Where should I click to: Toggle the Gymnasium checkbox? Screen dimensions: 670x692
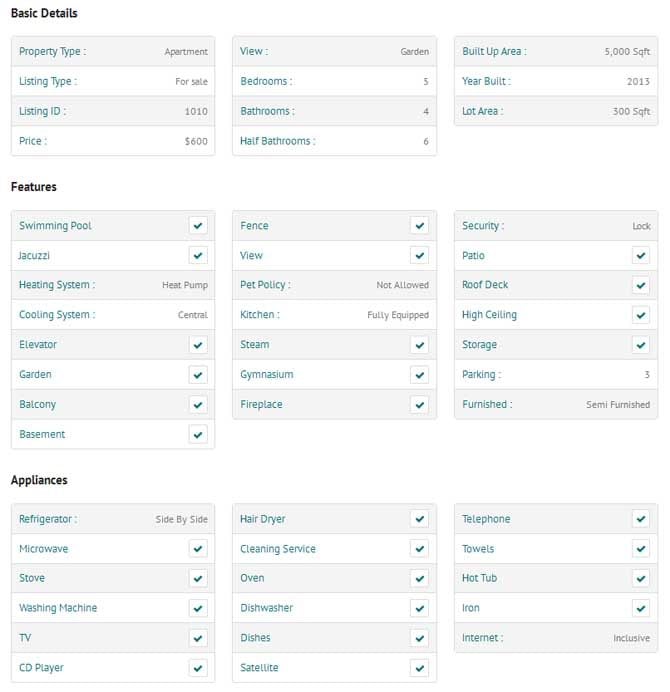click(419, 375)
